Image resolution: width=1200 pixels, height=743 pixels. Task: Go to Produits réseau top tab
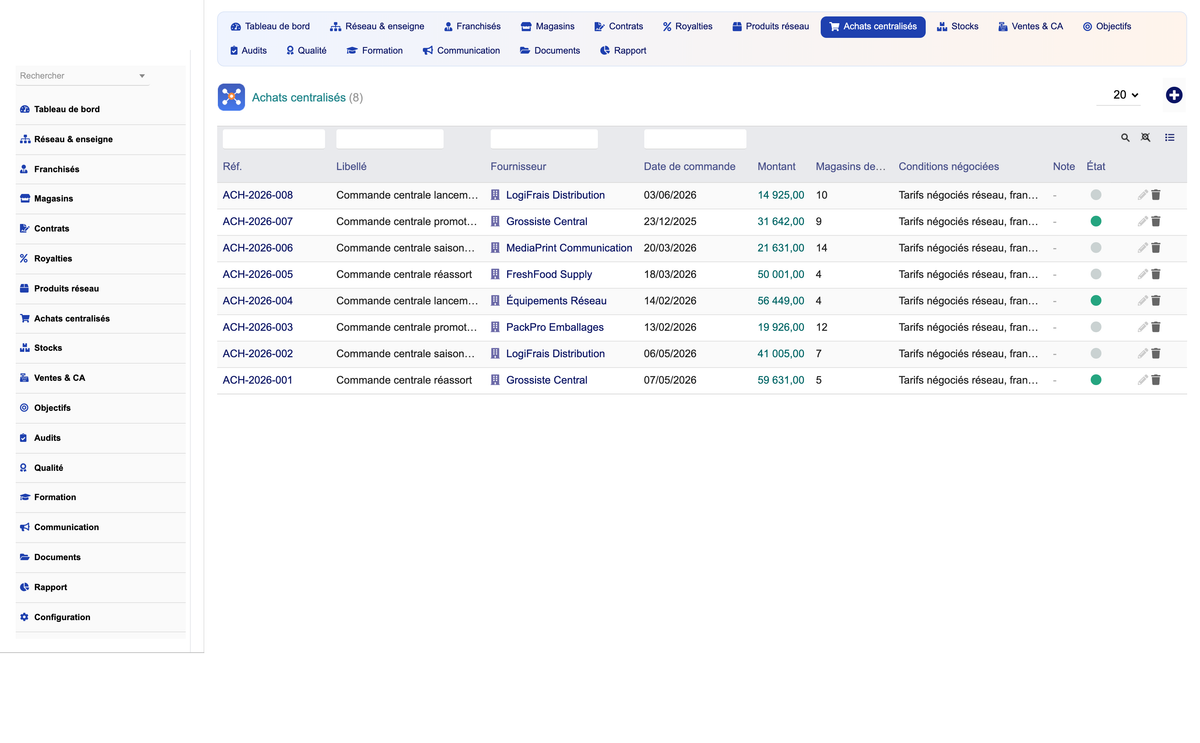[771, 26]
